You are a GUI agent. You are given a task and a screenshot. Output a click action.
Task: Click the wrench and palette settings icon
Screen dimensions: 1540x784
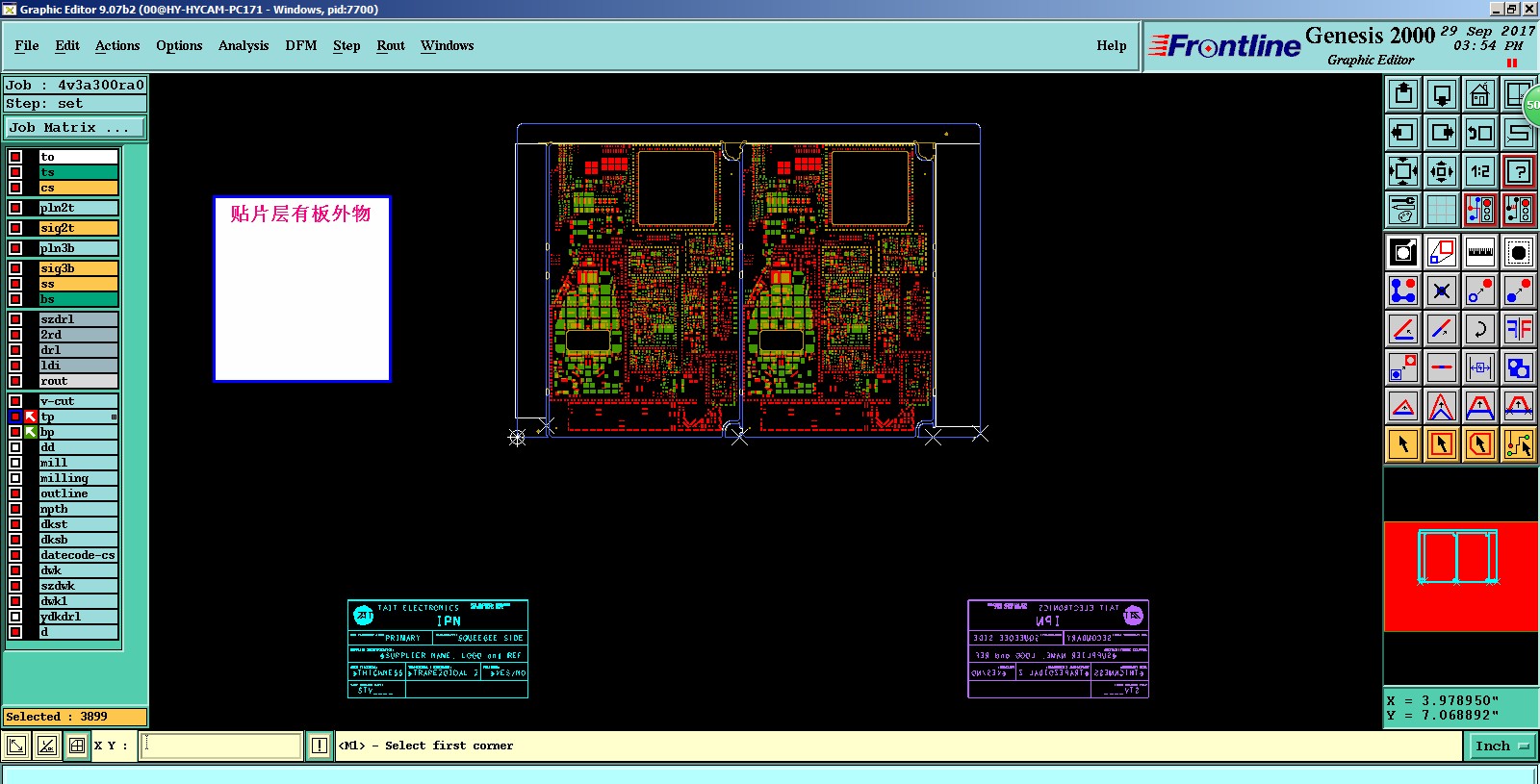click(1403, 209)
